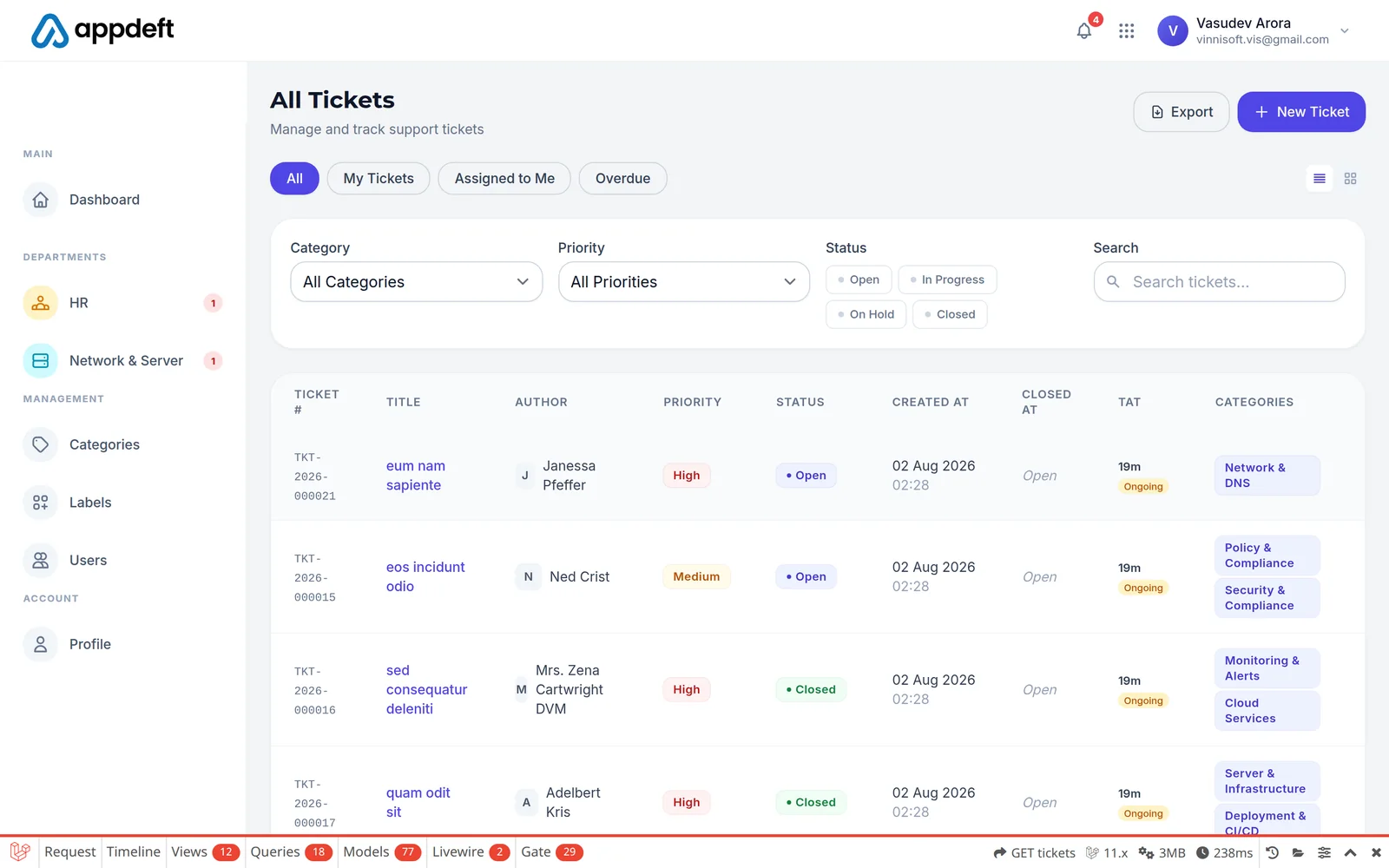The height and width of the screenshot is (868, 1389).
Task: Toggle the On Hold status filter
Action: [866, 314]
